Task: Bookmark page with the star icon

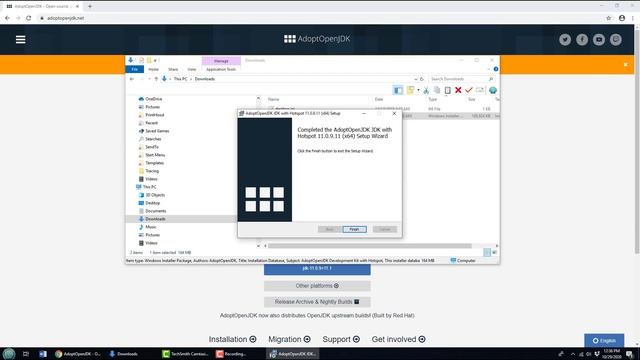Action: [x=609, y=18]
